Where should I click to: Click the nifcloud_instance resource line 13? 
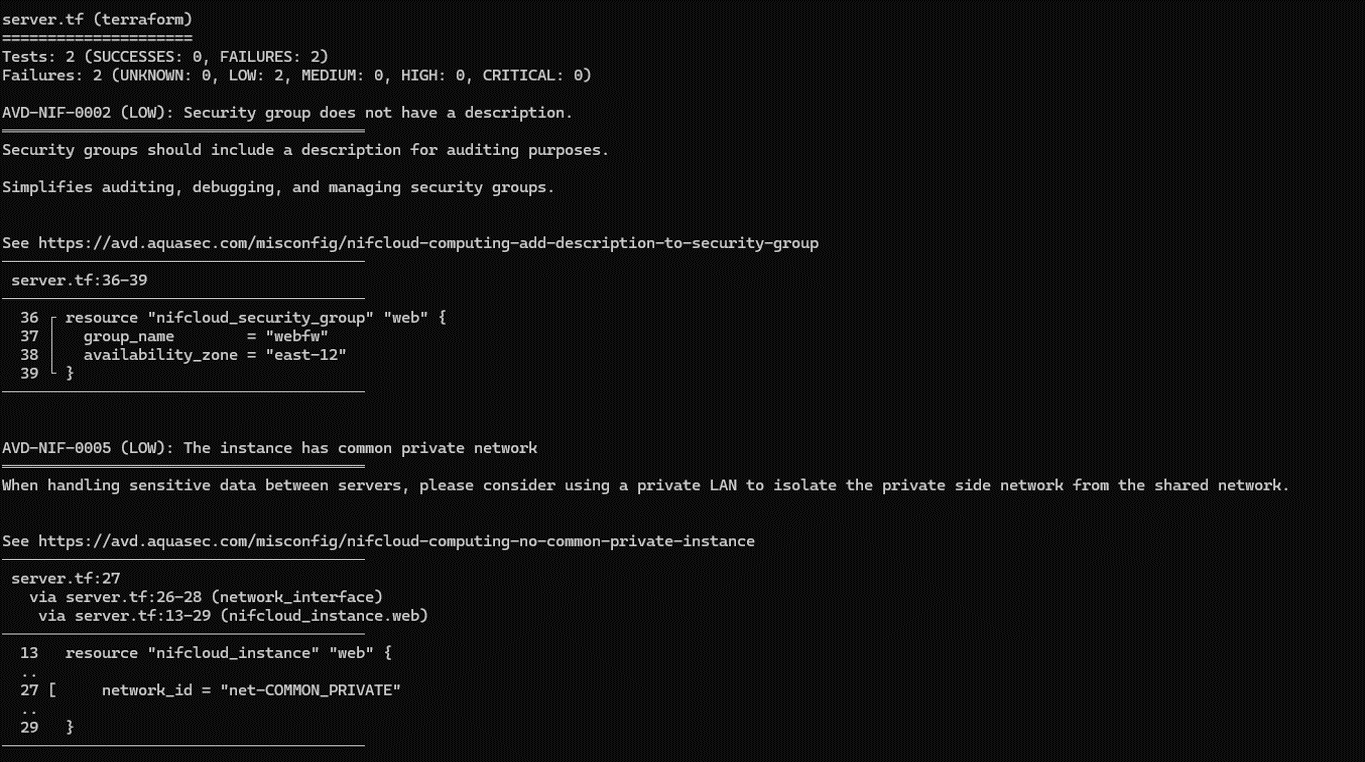coord(228,653)
